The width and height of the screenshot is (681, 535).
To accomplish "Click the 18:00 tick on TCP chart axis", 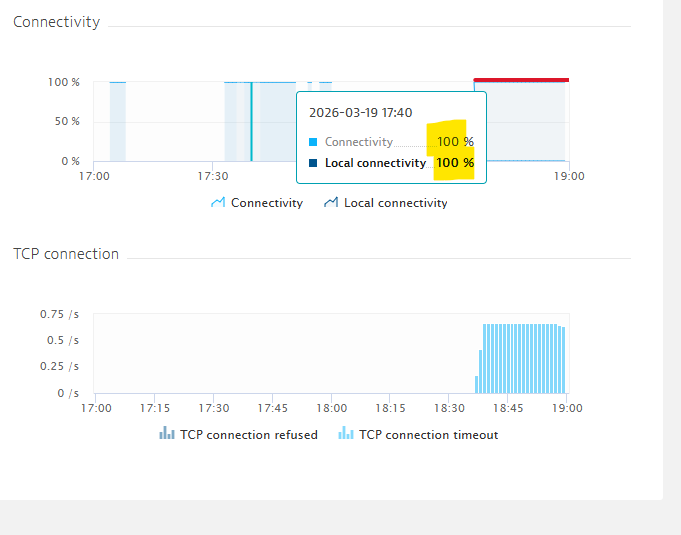I will 332,408.
